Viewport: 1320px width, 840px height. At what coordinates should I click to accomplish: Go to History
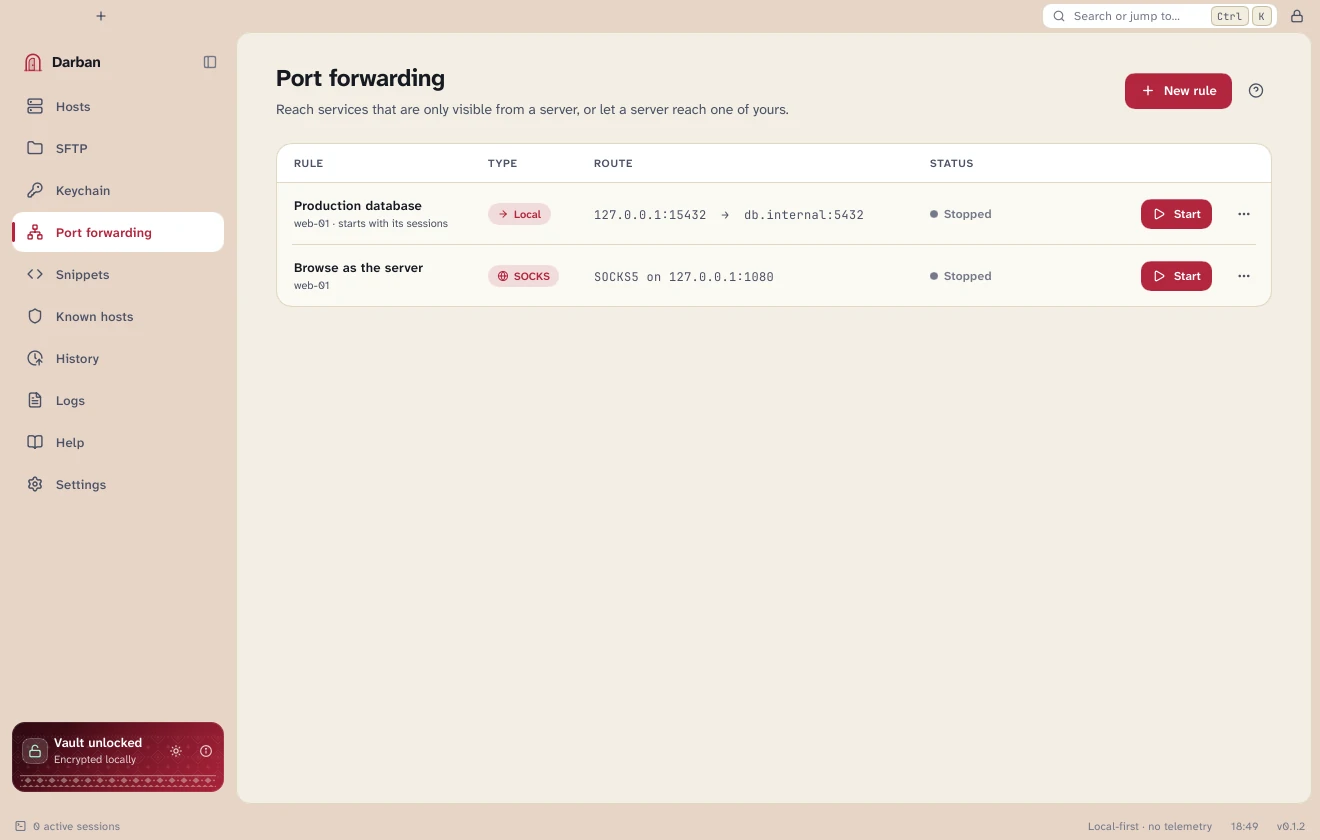[x=118, y=358]
